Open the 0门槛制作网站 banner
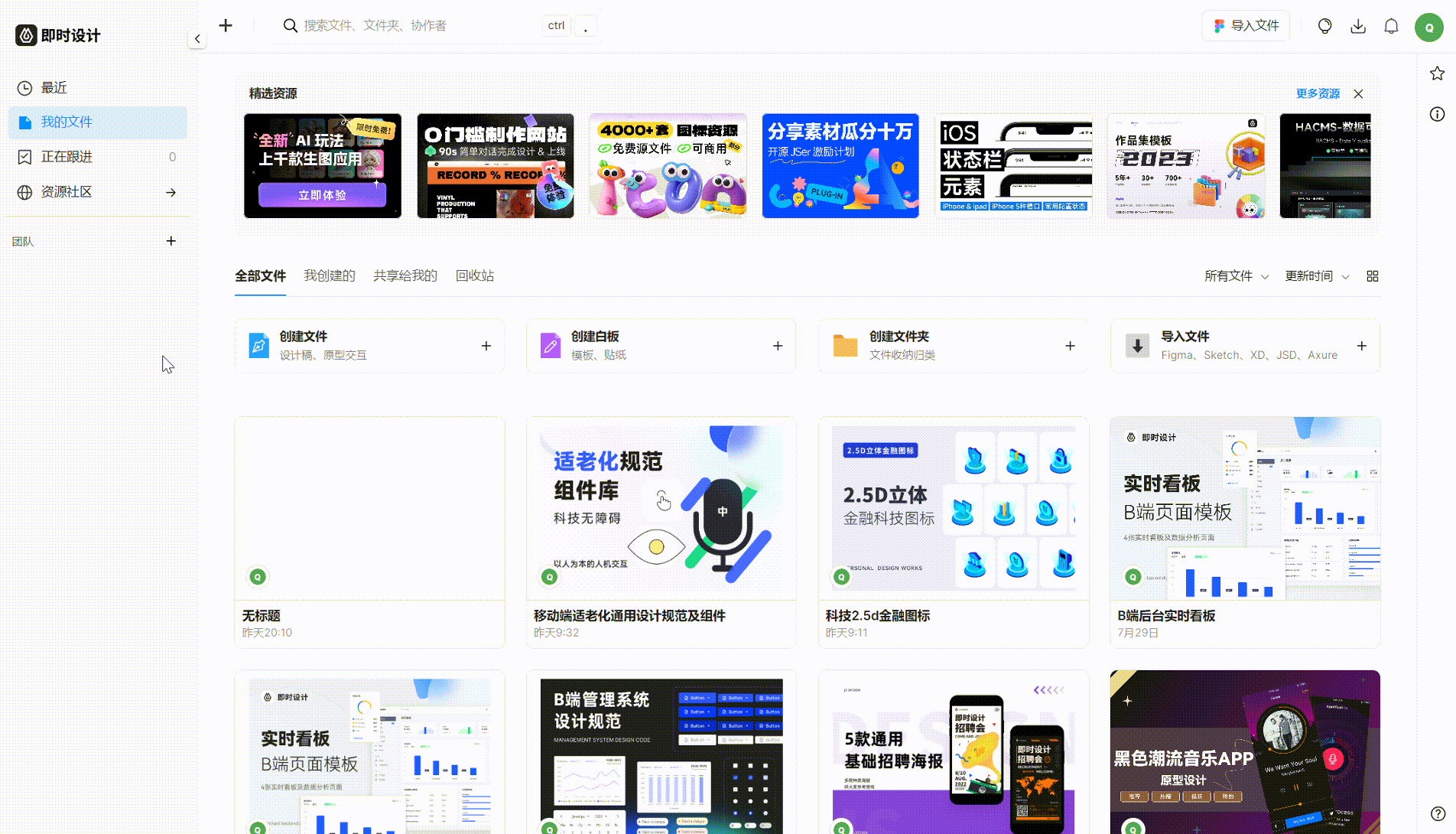Viewport: 1456px width, 834px height. 496,166
